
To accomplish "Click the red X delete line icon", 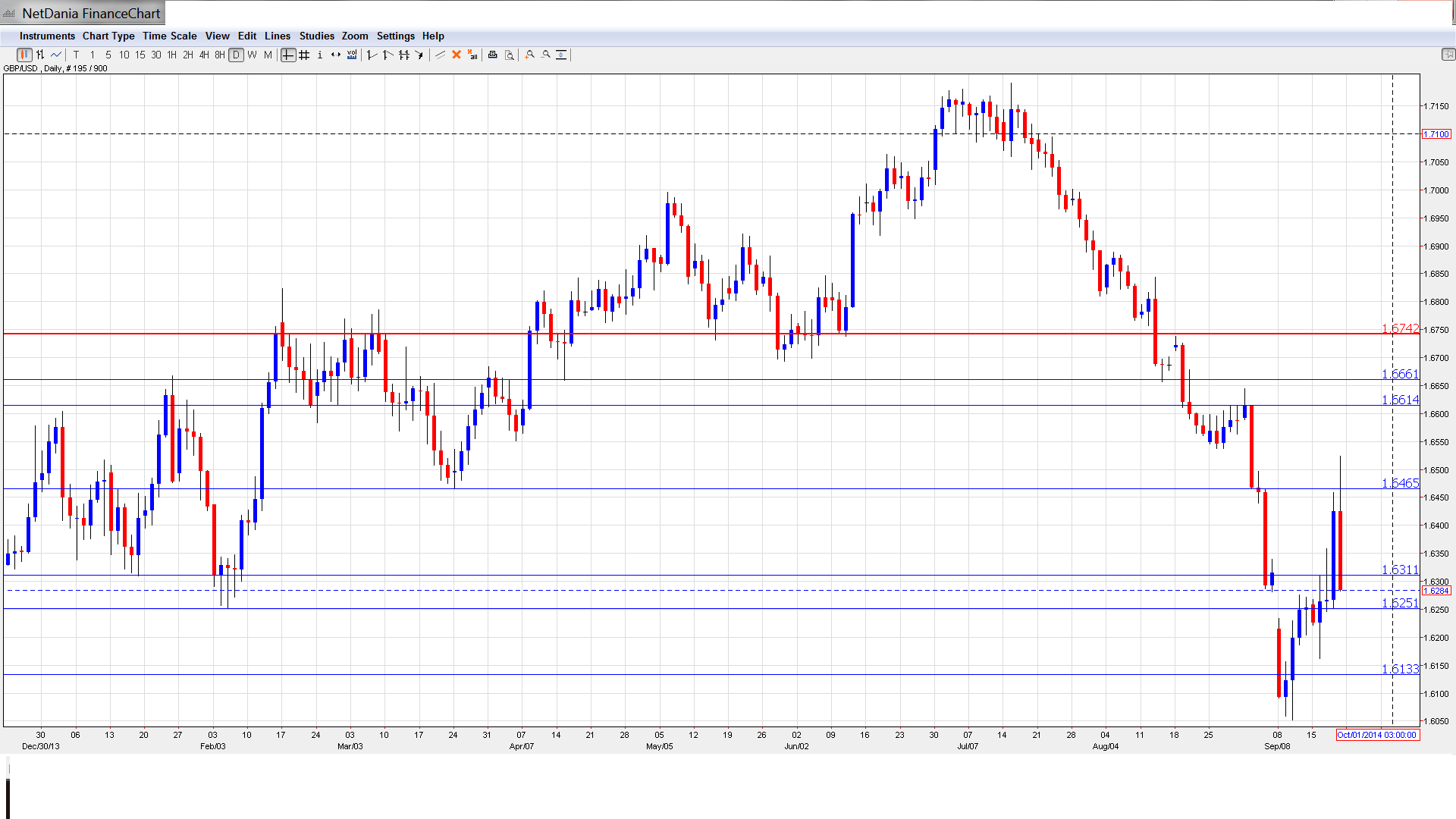I will (x=457, y=55).
